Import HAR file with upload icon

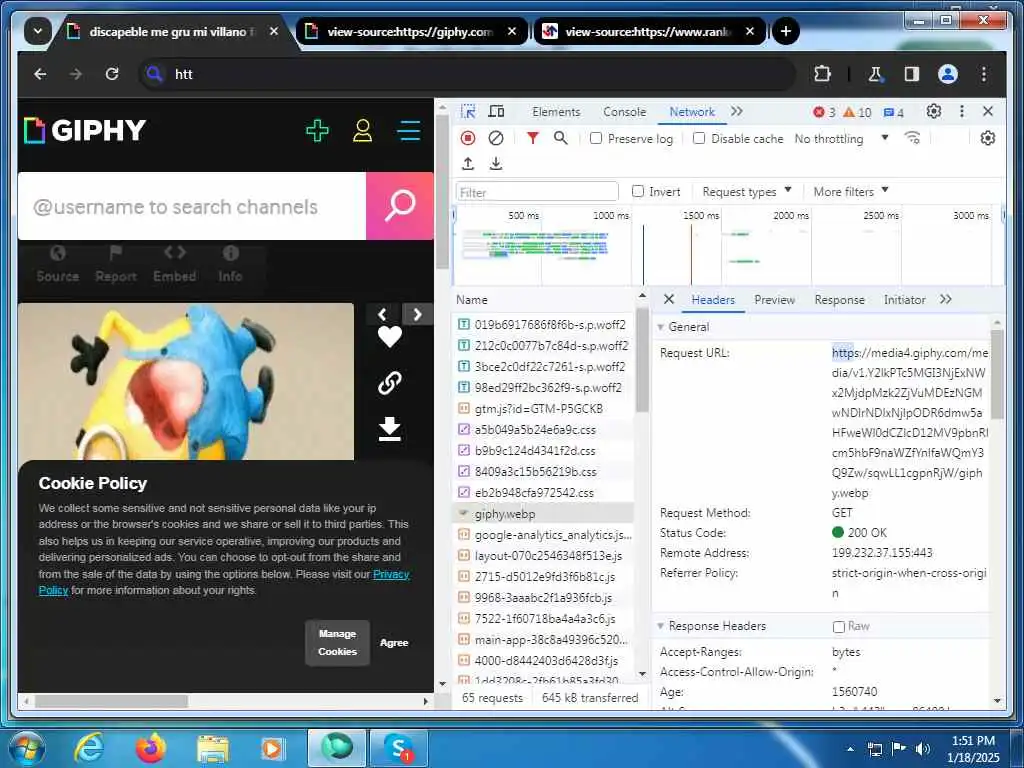[x=468, y=163]
